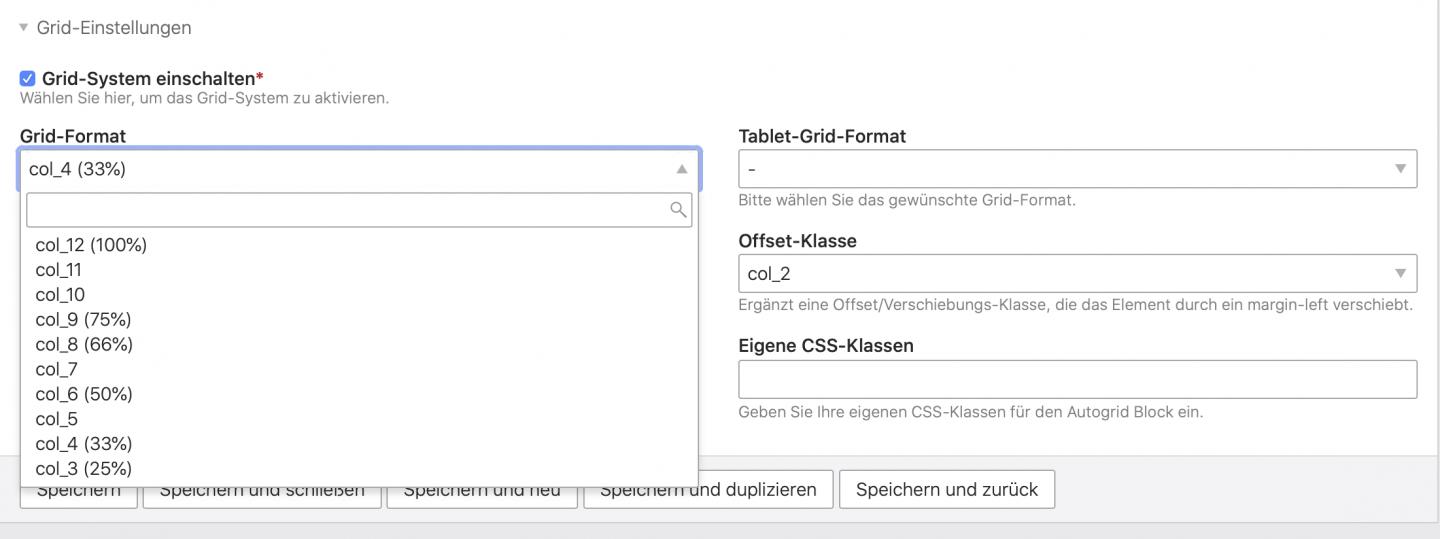Focus the Eigene CSS-Klassen input field

1077,379
